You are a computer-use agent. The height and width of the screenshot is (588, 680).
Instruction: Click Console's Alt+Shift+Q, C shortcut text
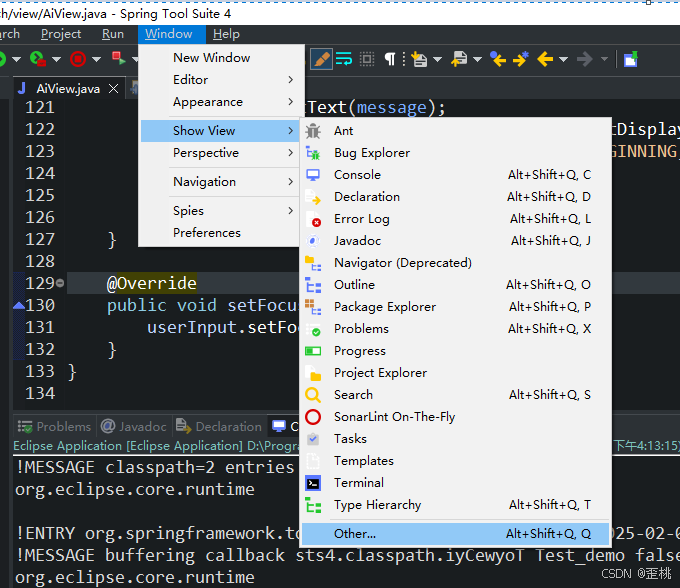(x=549, y=175)
